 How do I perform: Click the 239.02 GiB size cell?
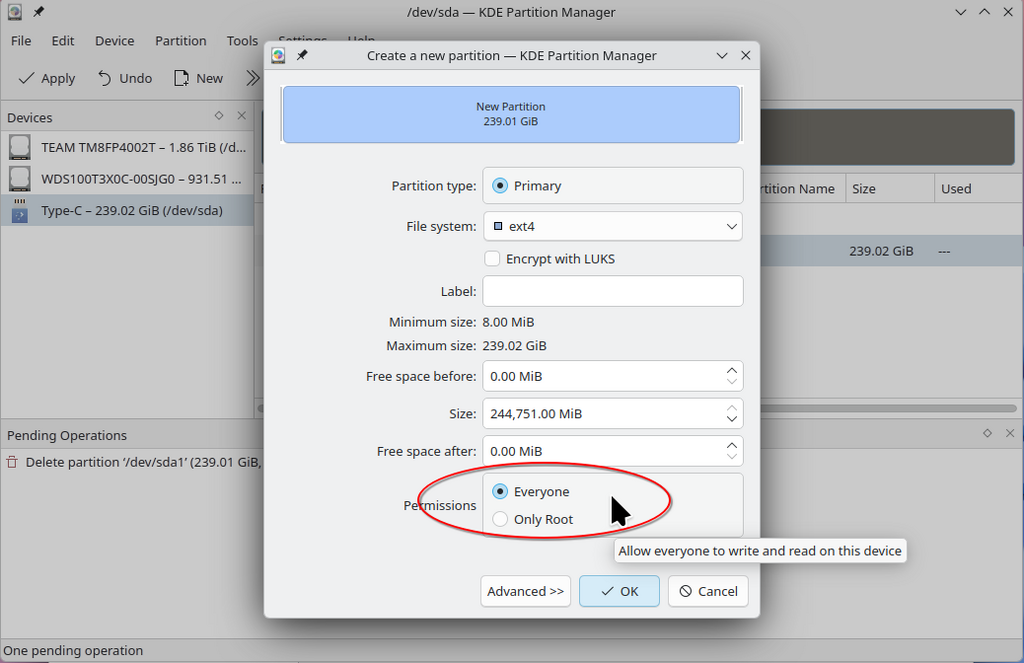click(x=881, y=251)
